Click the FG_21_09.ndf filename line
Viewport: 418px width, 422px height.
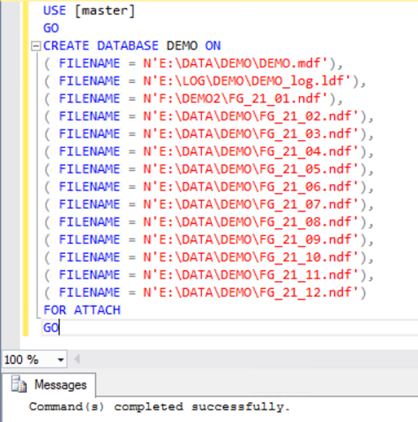pos(208,240)
